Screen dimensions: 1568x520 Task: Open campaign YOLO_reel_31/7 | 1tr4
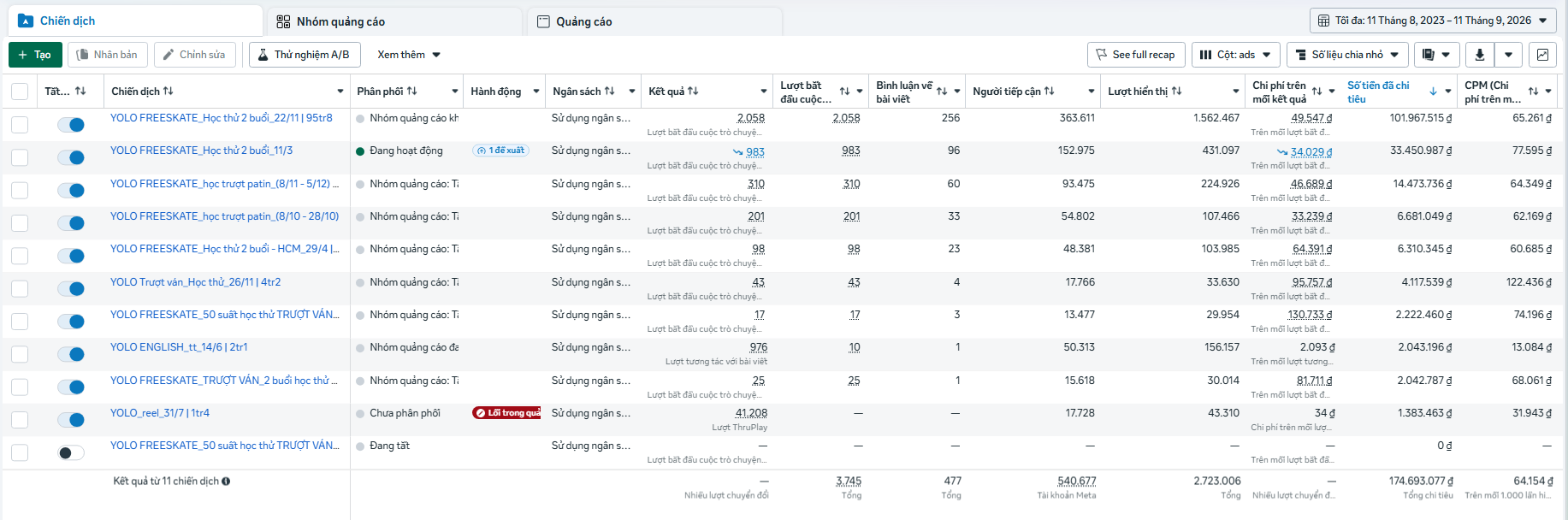pyautogui.click(x=160, y=413)
